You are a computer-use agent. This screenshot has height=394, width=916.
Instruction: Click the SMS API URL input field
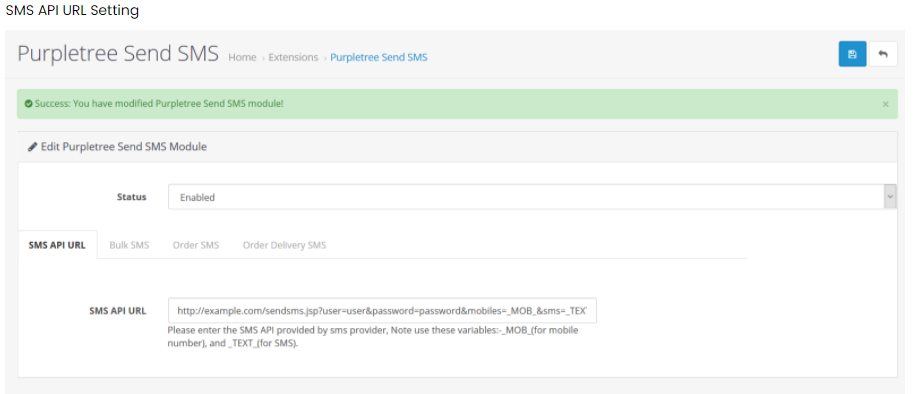[382, 311]
